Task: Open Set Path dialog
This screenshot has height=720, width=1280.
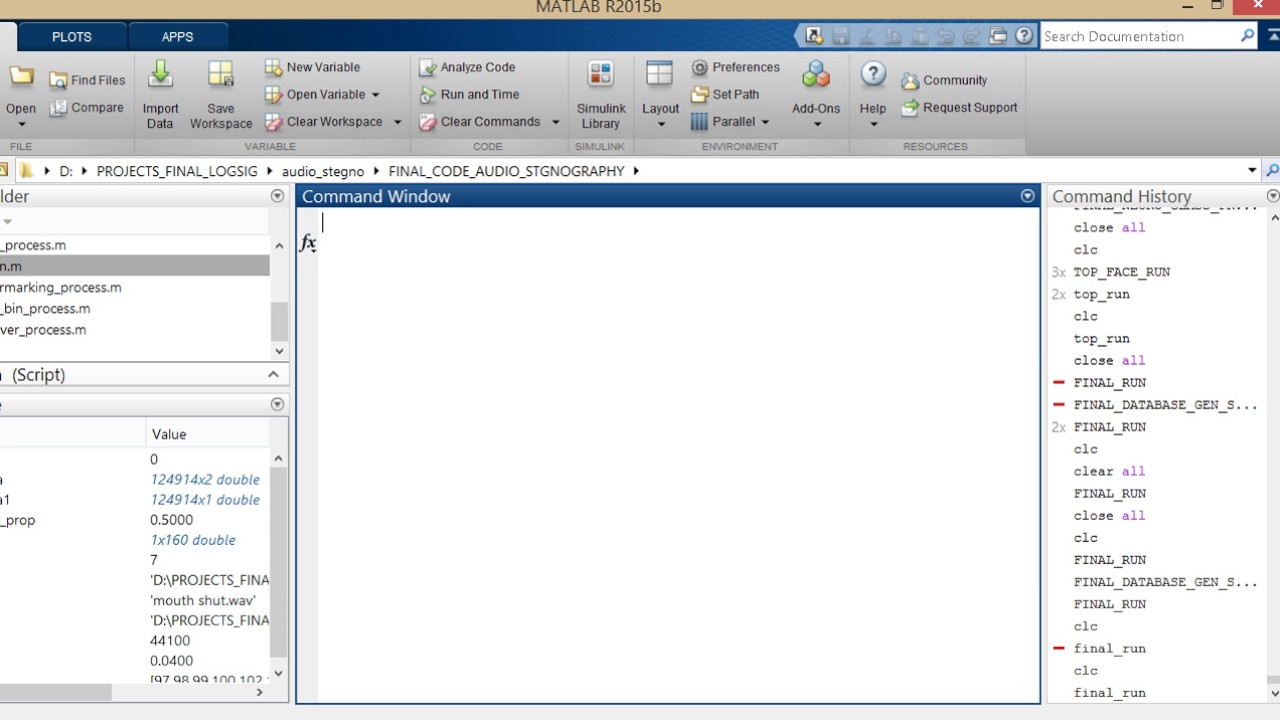Action: 725,94
